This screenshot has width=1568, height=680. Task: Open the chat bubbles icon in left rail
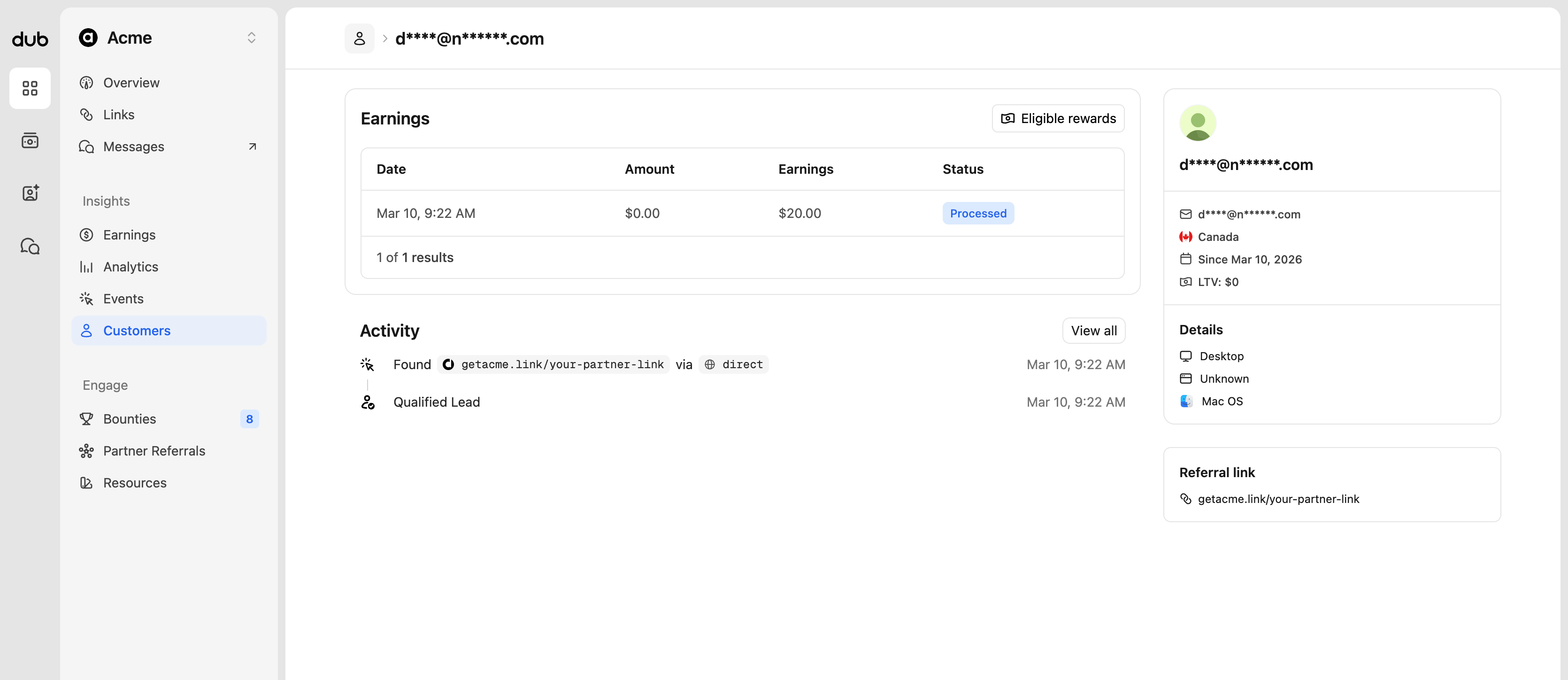pyautogui.click(x=30, y=246)
